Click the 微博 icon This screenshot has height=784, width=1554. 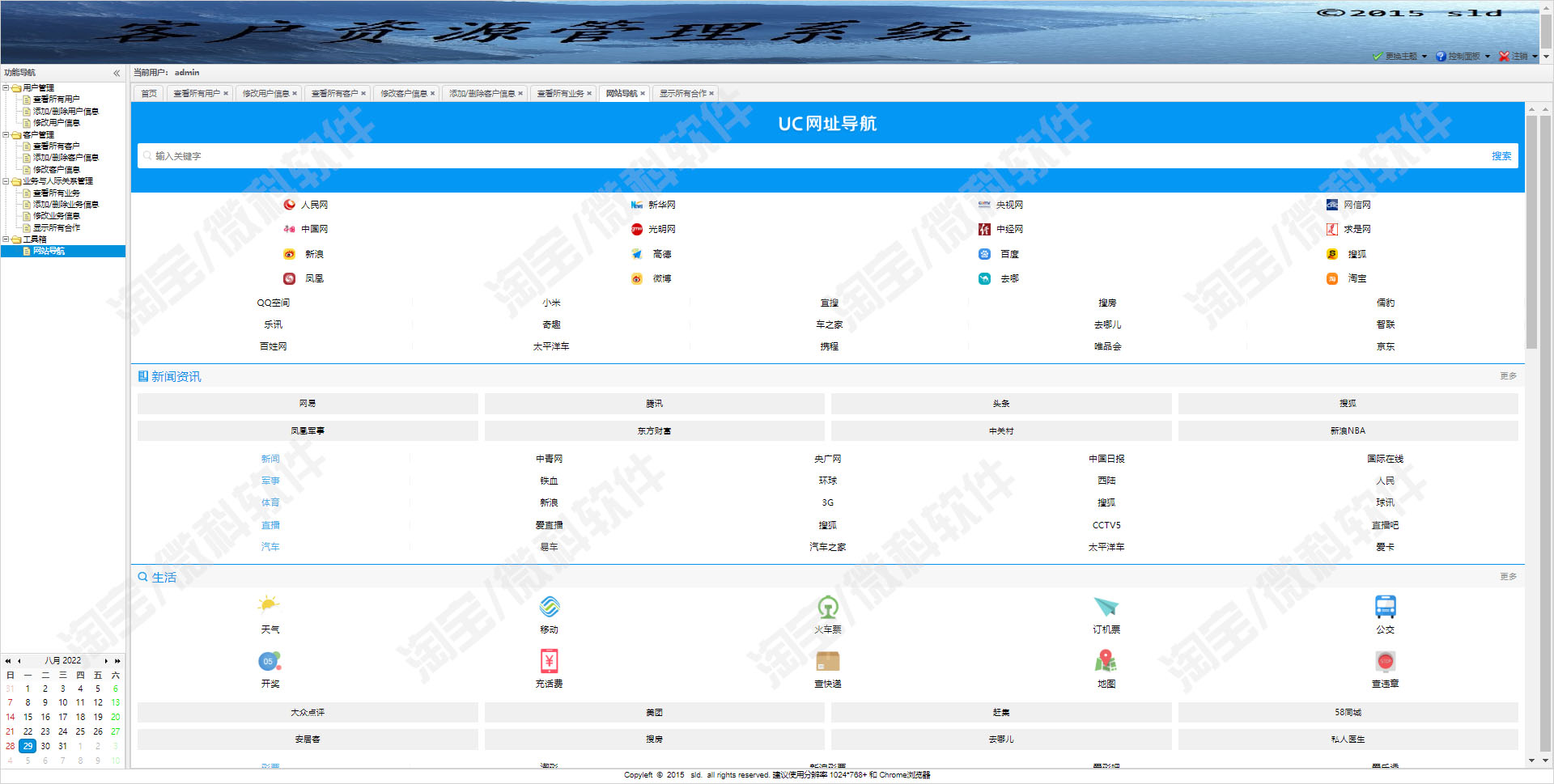click(x=637, y=278)
